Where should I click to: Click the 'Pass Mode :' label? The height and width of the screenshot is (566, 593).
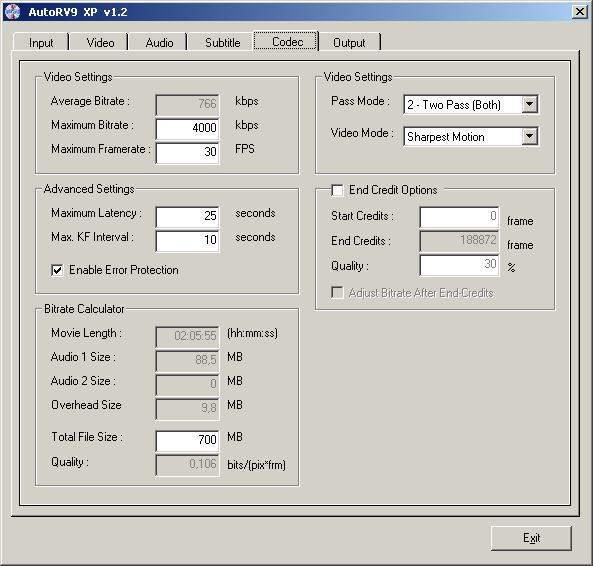(360, 101)
